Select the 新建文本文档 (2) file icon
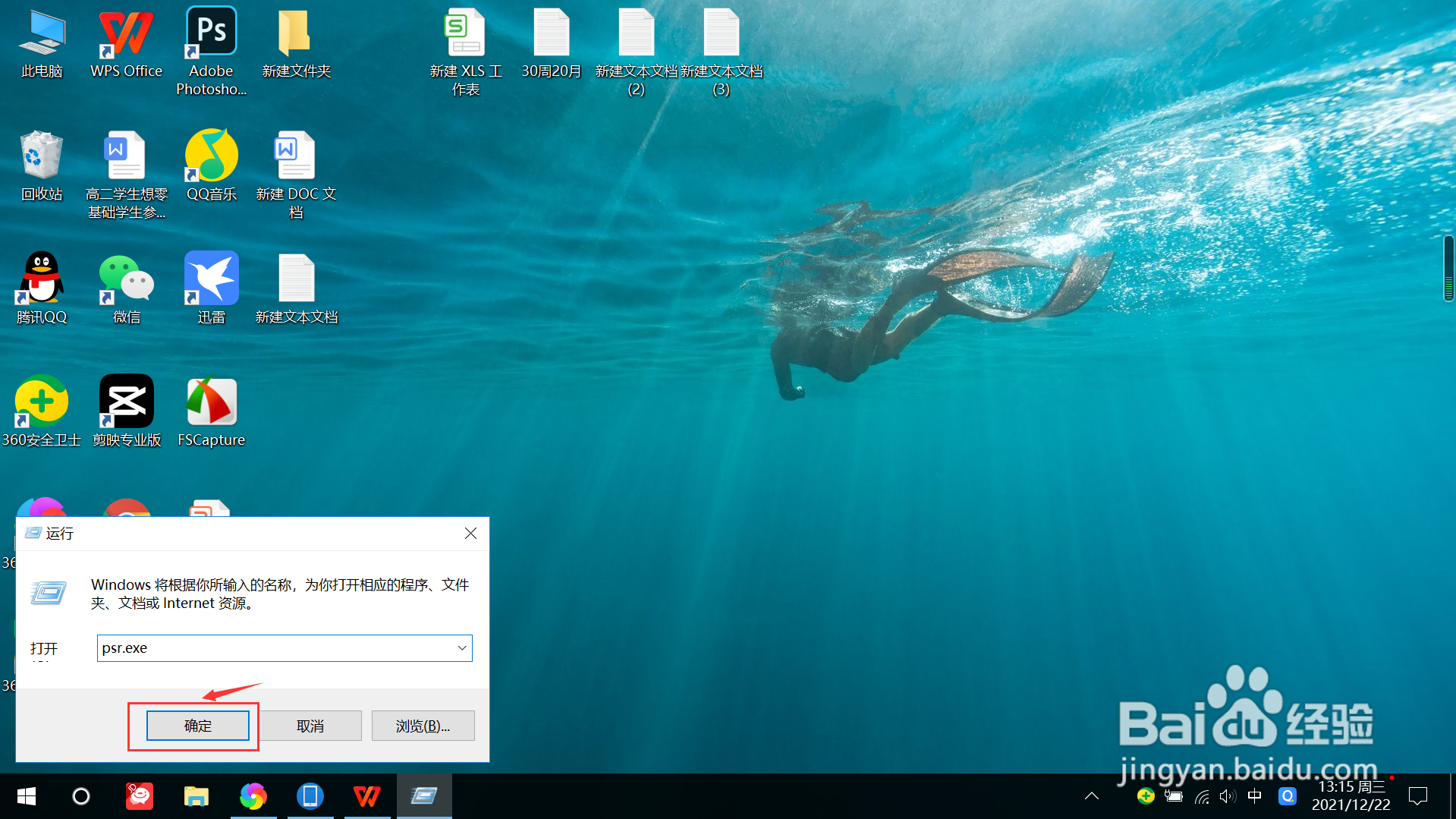This screenshot has height=819, width=1456. coord(636,52)
